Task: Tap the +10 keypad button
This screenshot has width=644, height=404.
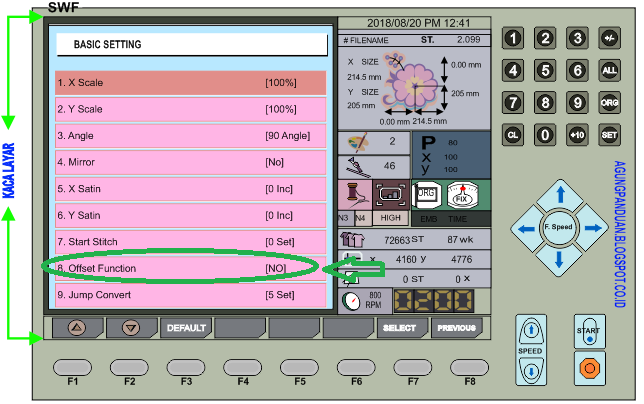Action: click(x=577, y=135)
